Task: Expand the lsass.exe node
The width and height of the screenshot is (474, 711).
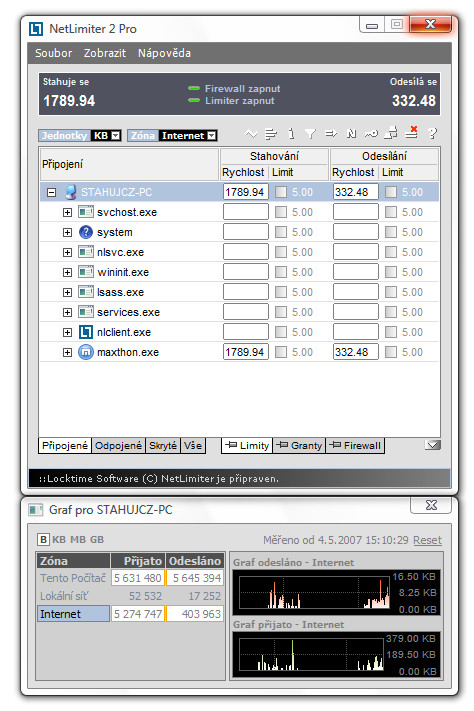Action: tap(67, 292)
